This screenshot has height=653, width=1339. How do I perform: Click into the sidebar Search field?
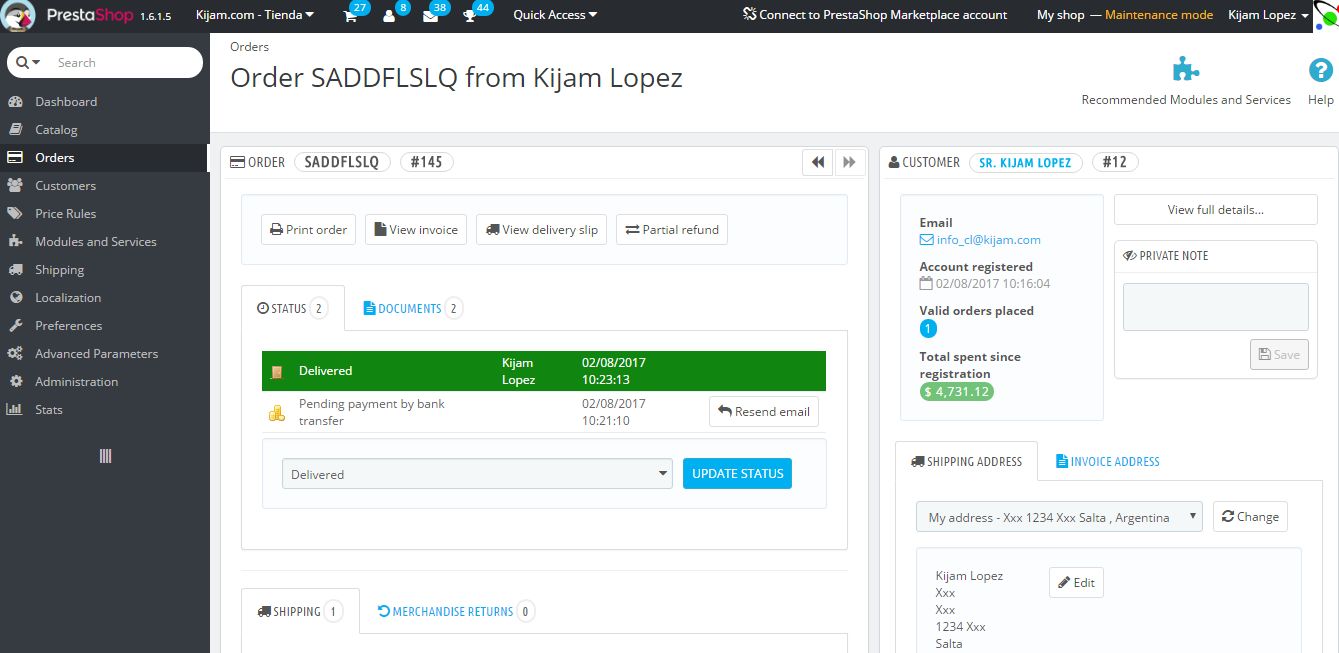[125, 63]
